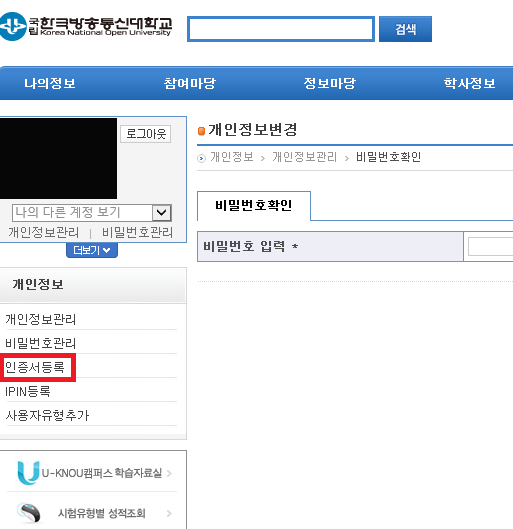Expand the 더보기 panel button

[x=92, y=250]
